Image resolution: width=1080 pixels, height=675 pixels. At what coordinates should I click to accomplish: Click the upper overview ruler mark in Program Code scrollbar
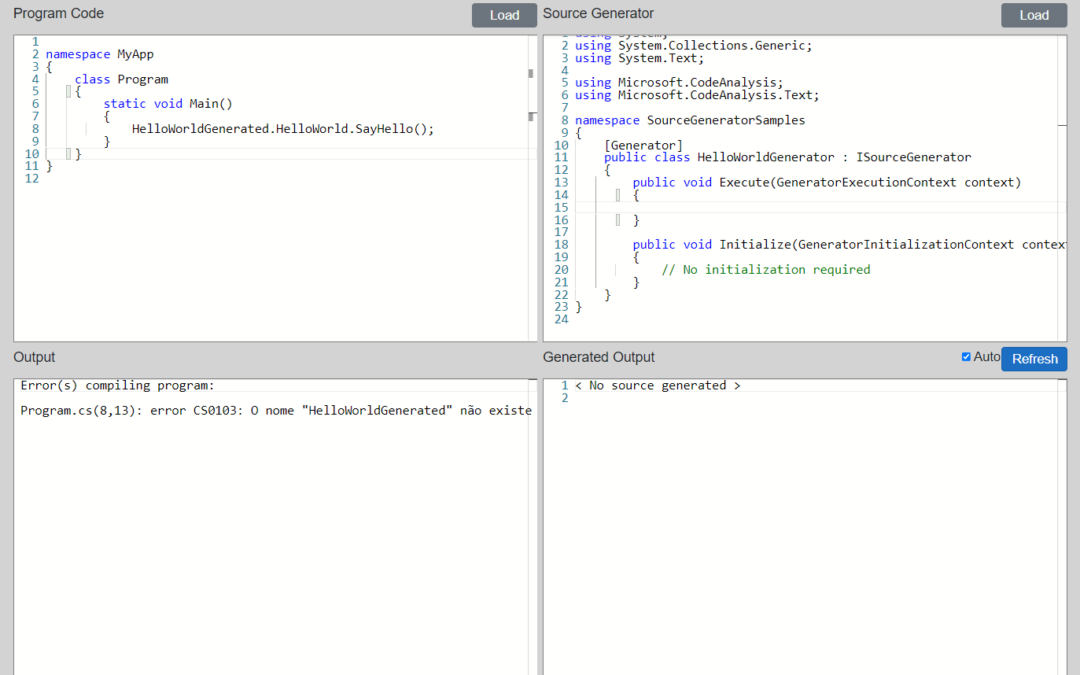click(531, 73)
